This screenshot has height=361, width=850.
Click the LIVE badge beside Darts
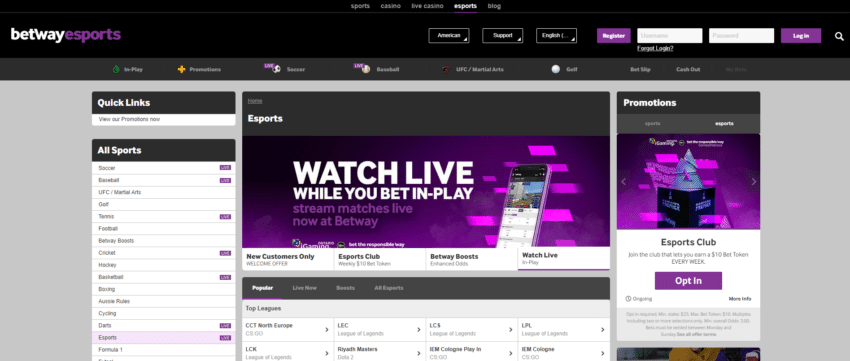226,326
